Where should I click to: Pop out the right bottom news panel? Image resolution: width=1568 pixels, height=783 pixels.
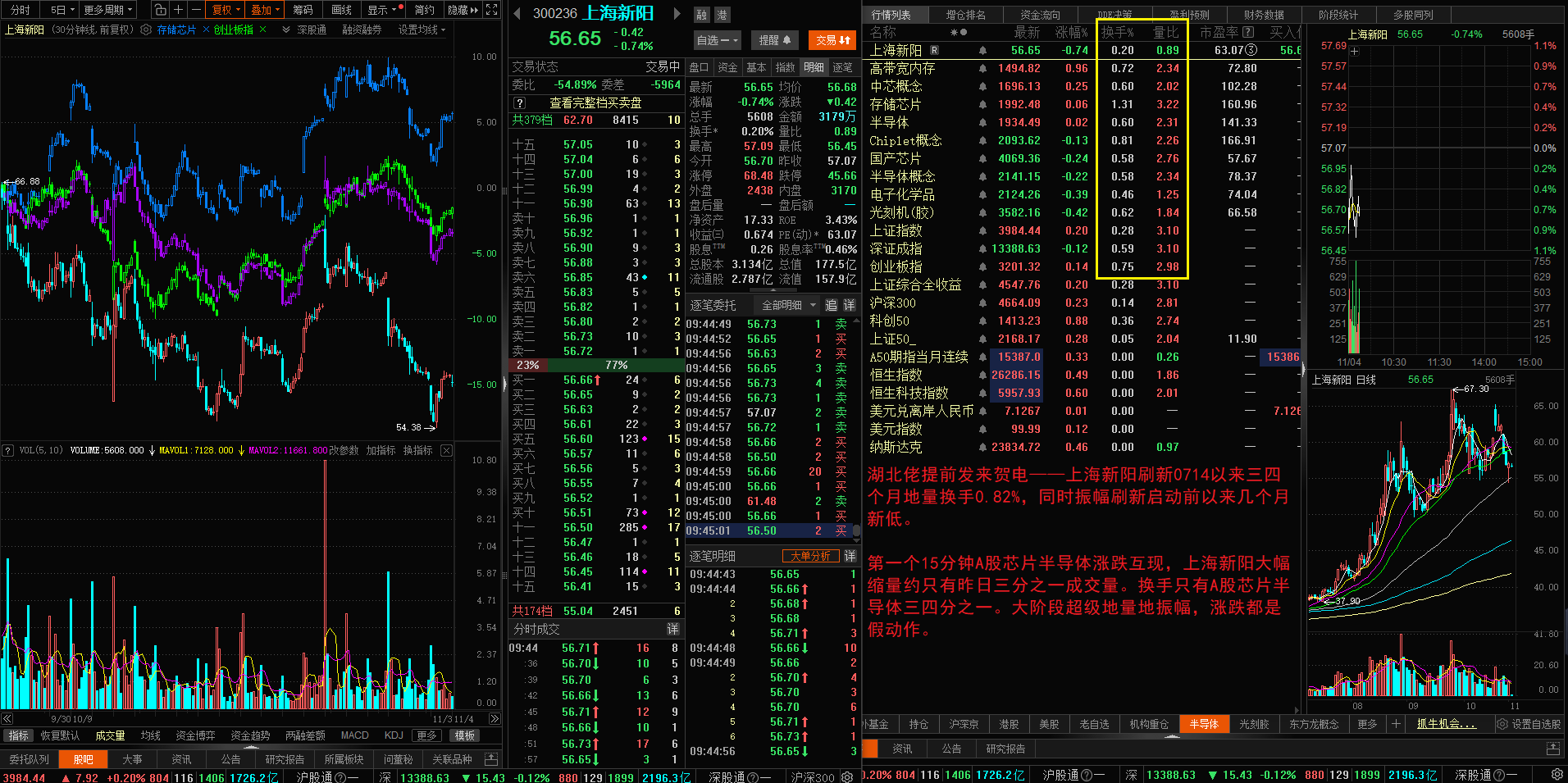[x=1552, y=749]
